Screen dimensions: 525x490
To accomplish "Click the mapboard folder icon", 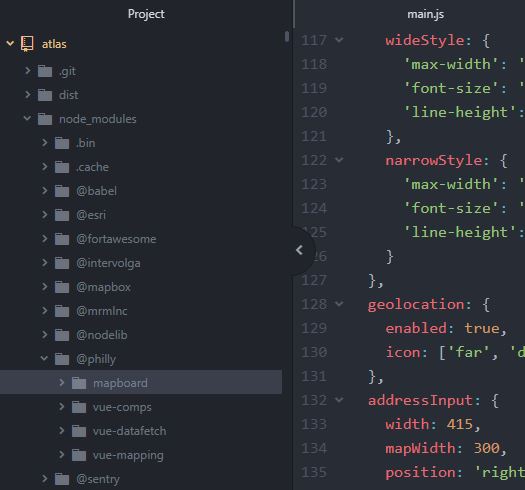I will pyautogui.click(x=79, y=383).
